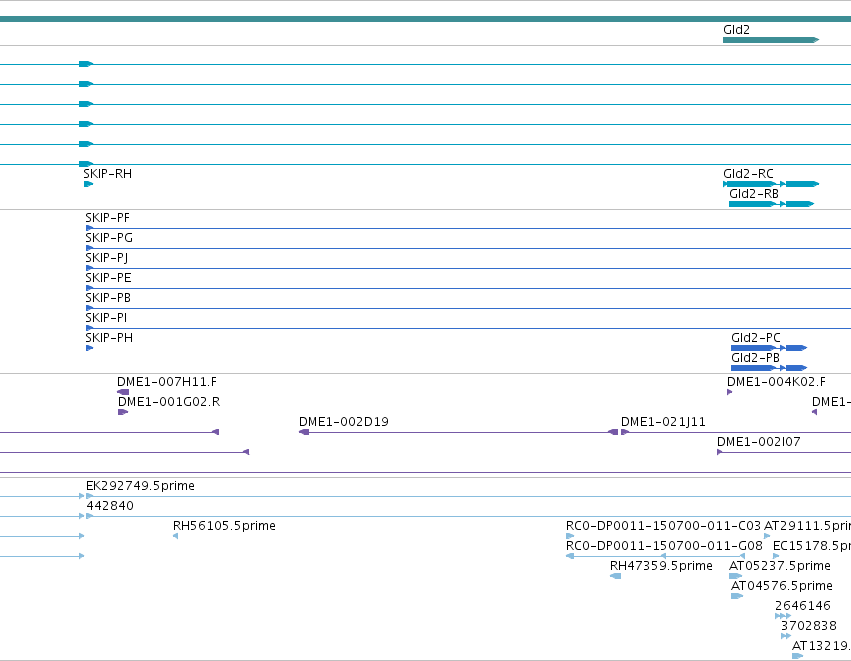Select the Gld2-PB protein glyph
The height and width of the screenshot is (661, 851).
pyautogui.click(x=769, y=368)
